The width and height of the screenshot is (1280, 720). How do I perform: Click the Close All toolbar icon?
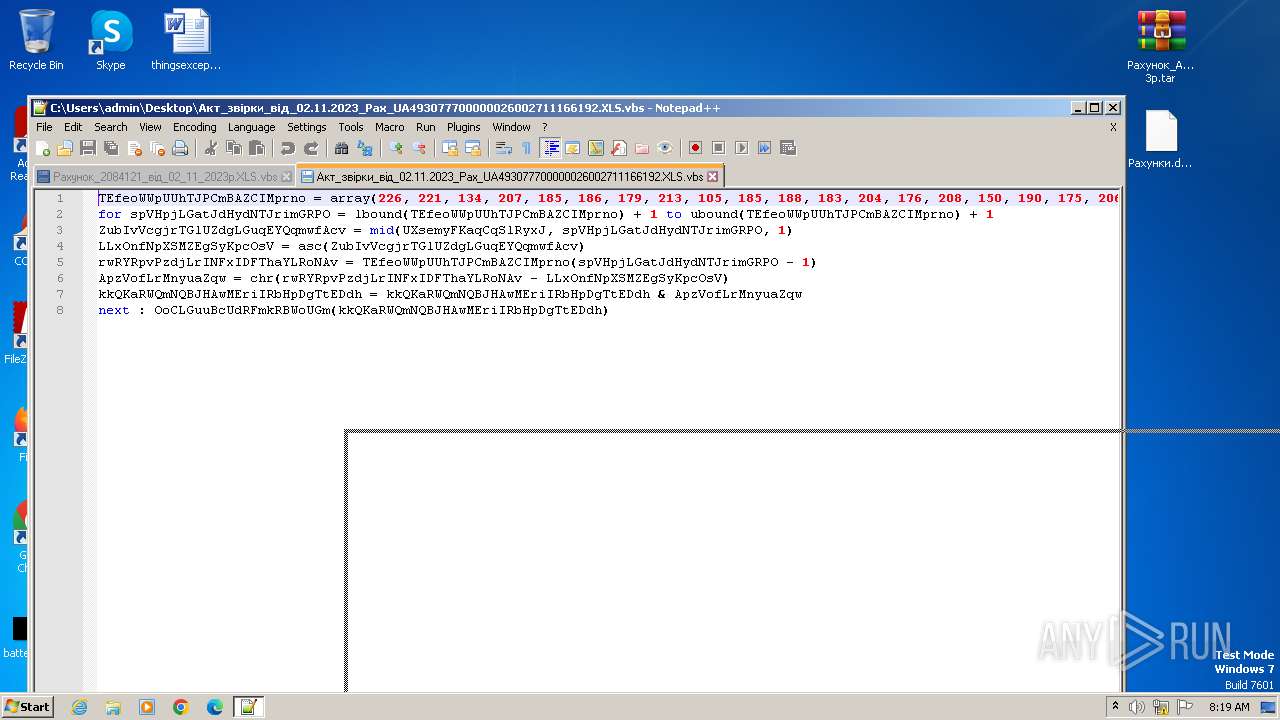157,148
